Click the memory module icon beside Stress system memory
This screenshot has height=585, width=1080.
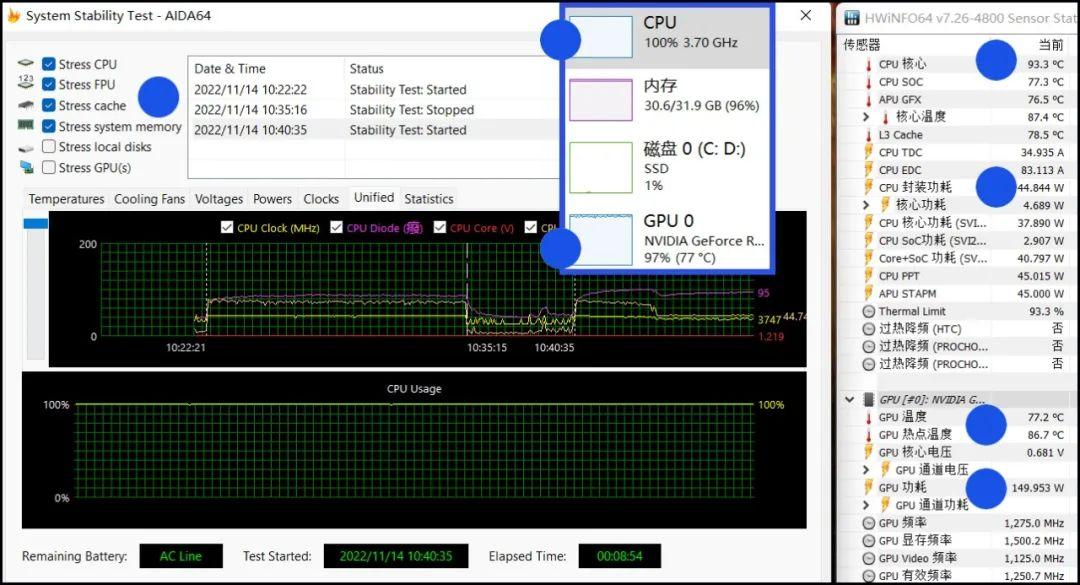pyautogui.click(x=26, y=126)
